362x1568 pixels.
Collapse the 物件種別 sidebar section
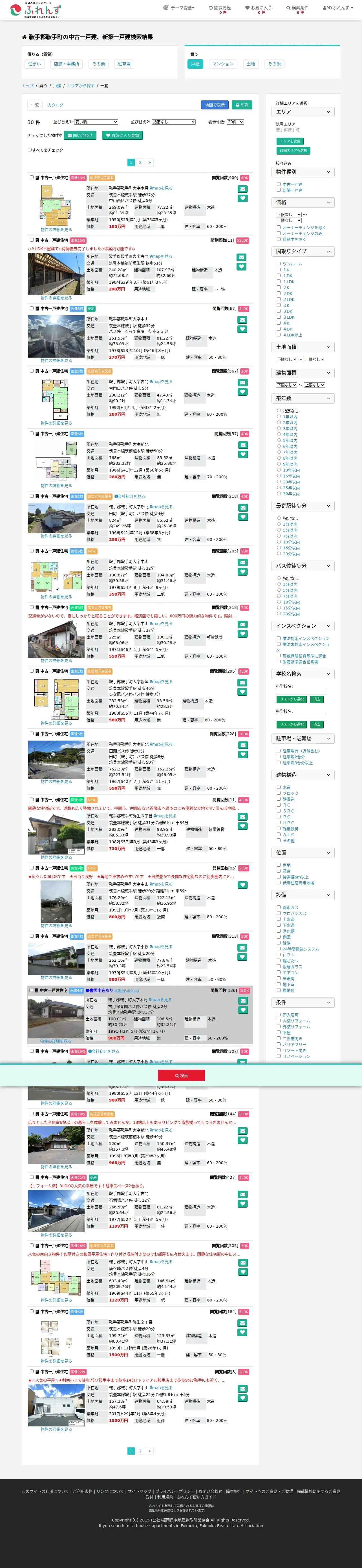303,172
